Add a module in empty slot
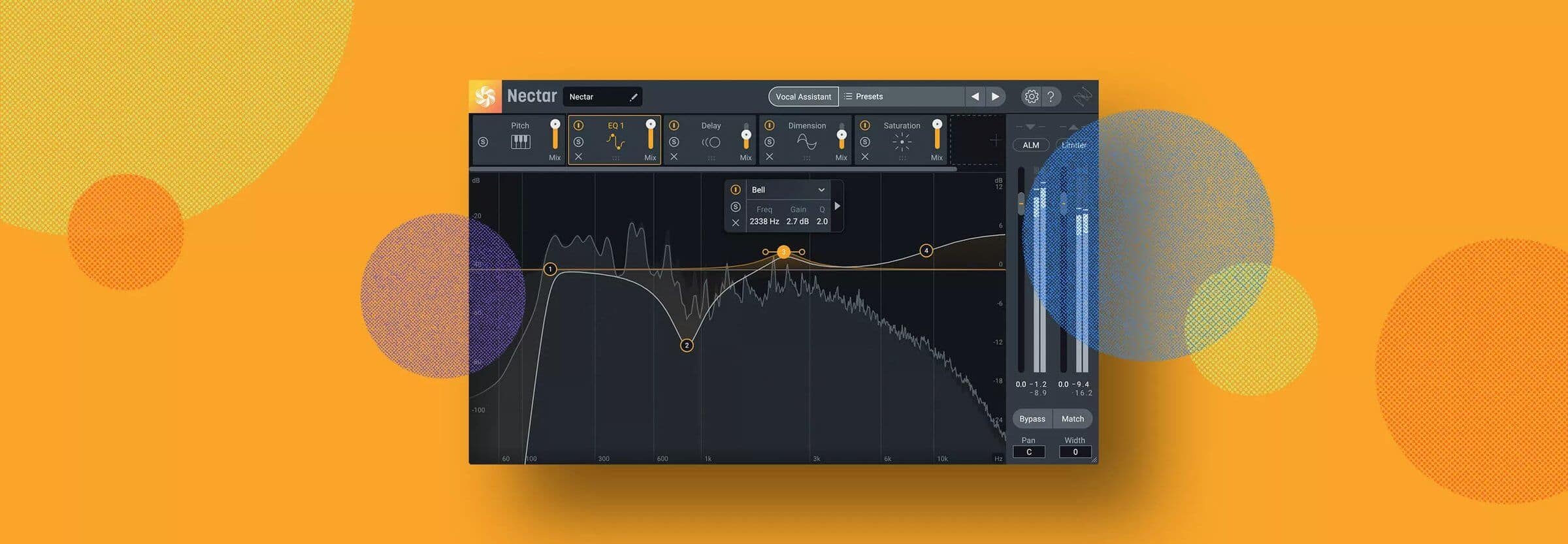This screenshot has height=544, width=1568. tap(994, 140)
